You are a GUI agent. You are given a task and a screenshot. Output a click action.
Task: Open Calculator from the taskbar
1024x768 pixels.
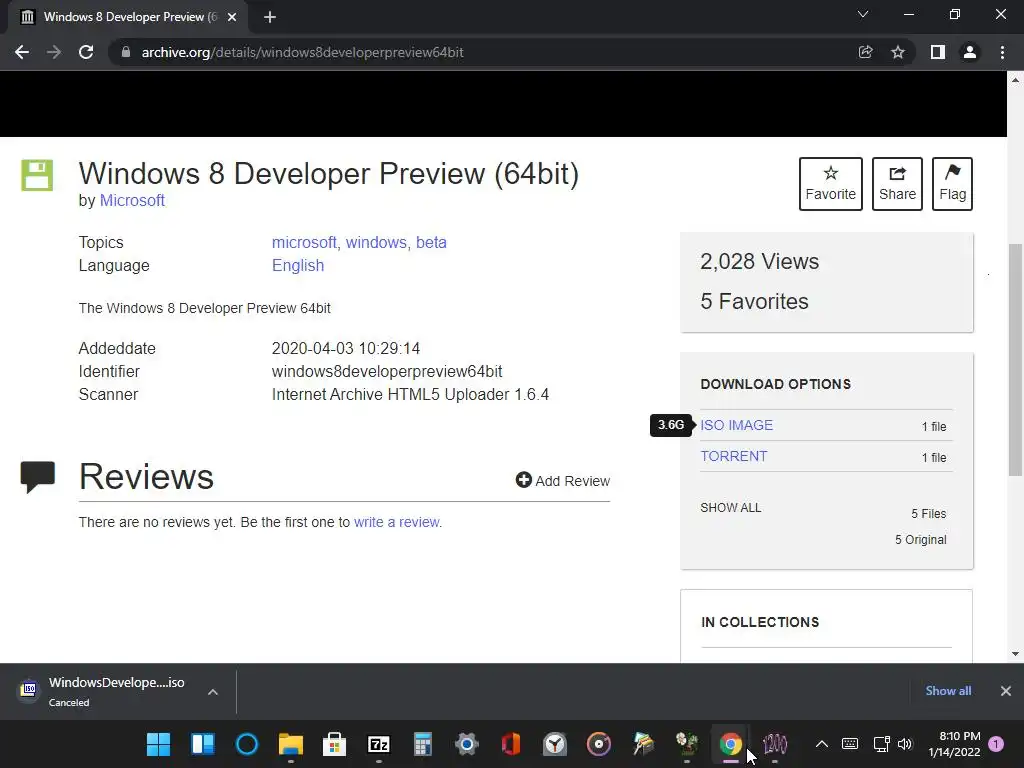pyautogui.click(x=423, y=744)
